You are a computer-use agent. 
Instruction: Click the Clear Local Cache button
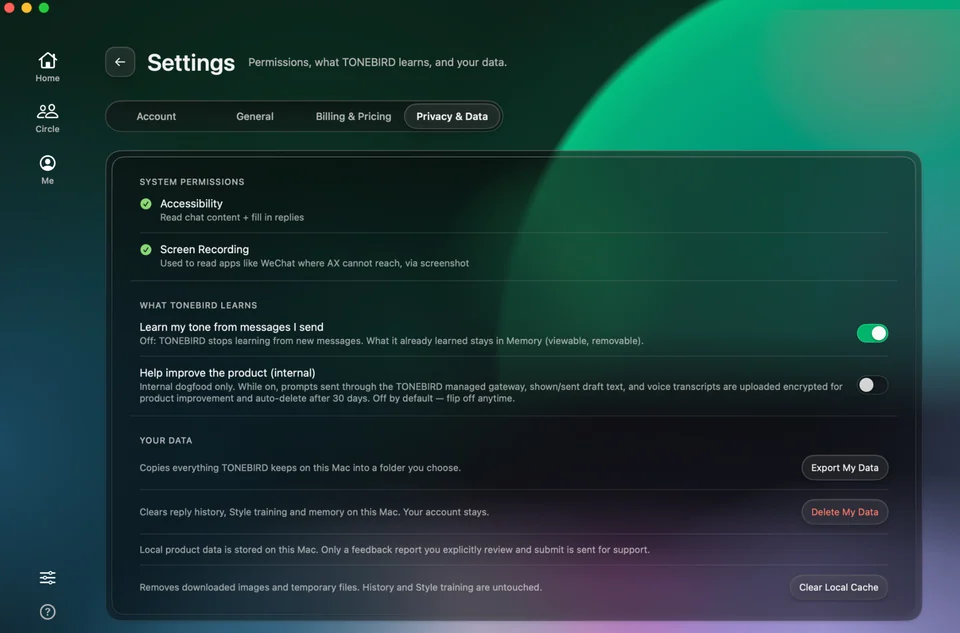coord(838,587)
